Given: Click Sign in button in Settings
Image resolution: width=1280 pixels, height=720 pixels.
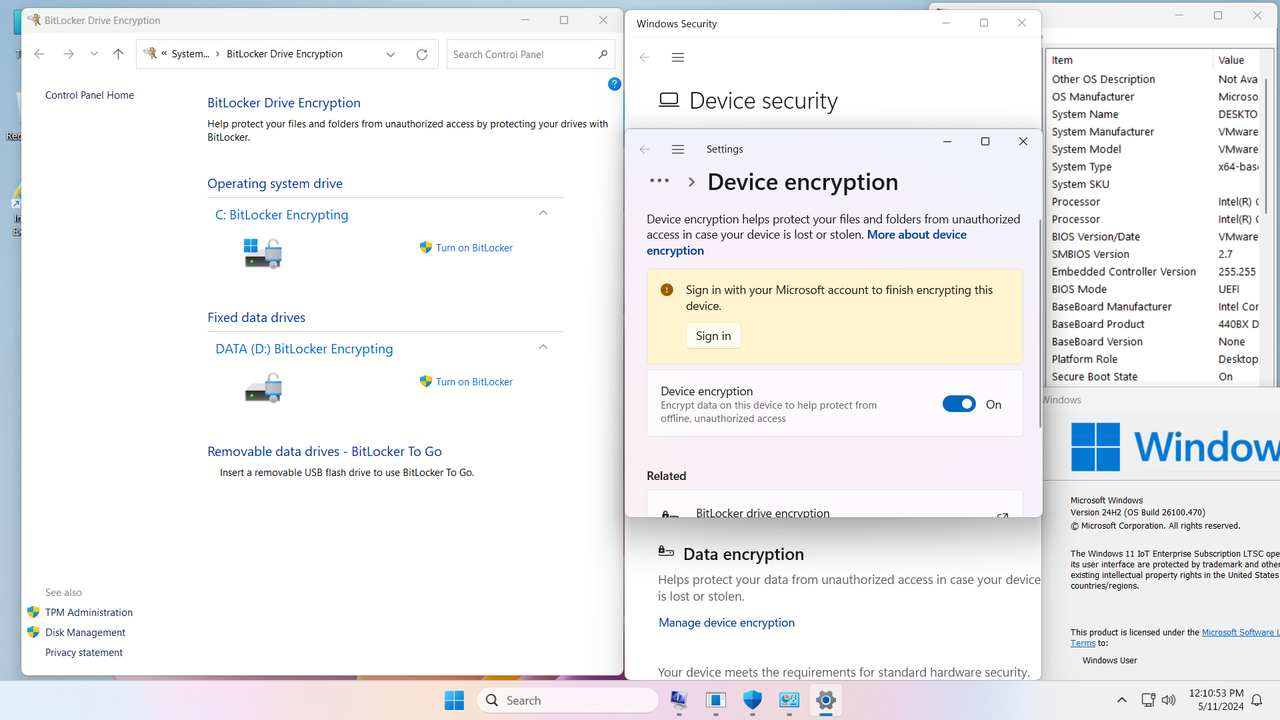Looking at the screenshot, I should [x=713, y=336].
